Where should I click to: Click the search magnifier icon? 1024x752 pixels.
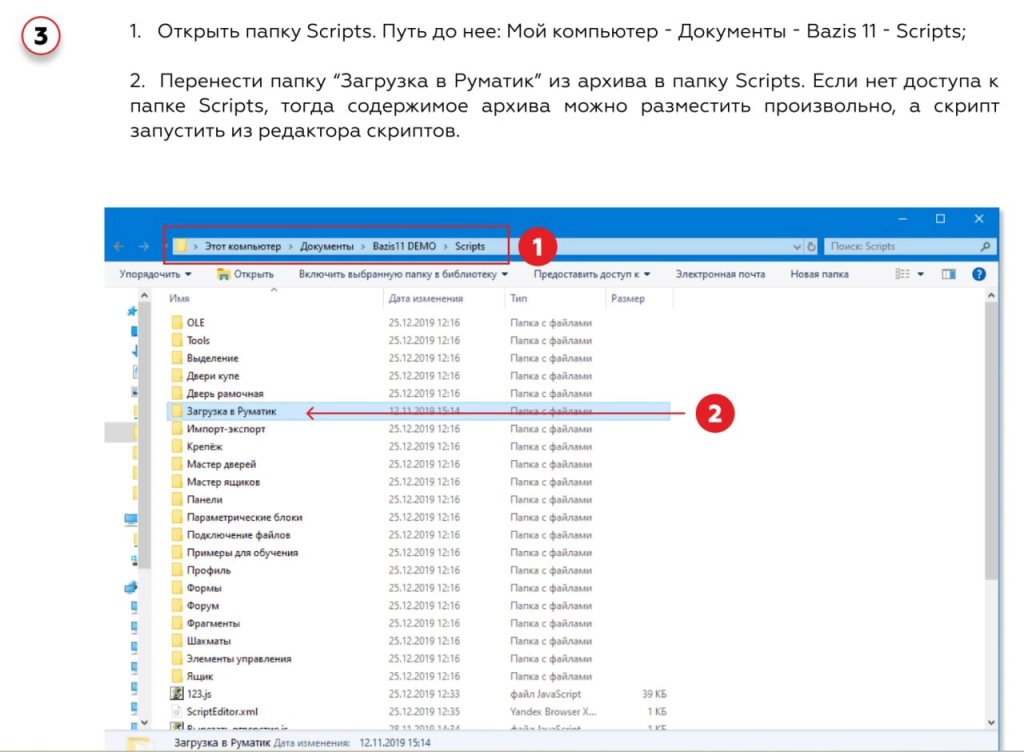click(x=985, y=246)
